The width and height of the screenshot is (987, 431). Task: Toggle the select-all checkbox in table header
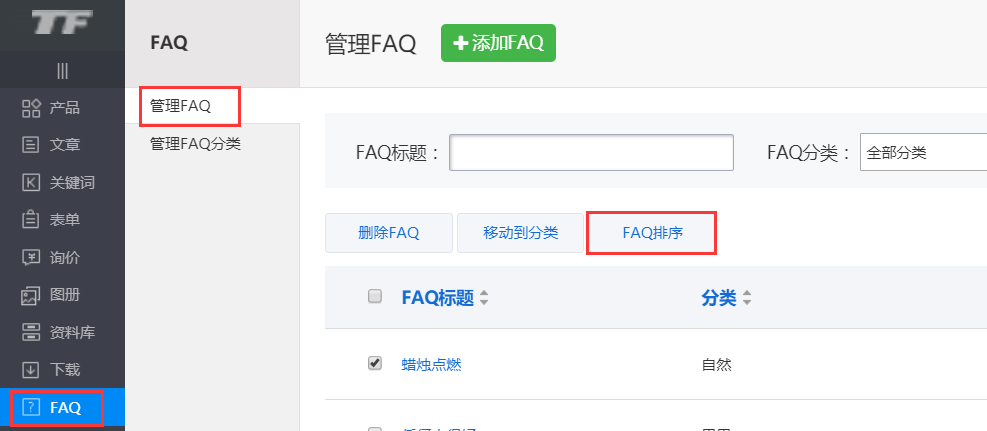coord(375,296)
